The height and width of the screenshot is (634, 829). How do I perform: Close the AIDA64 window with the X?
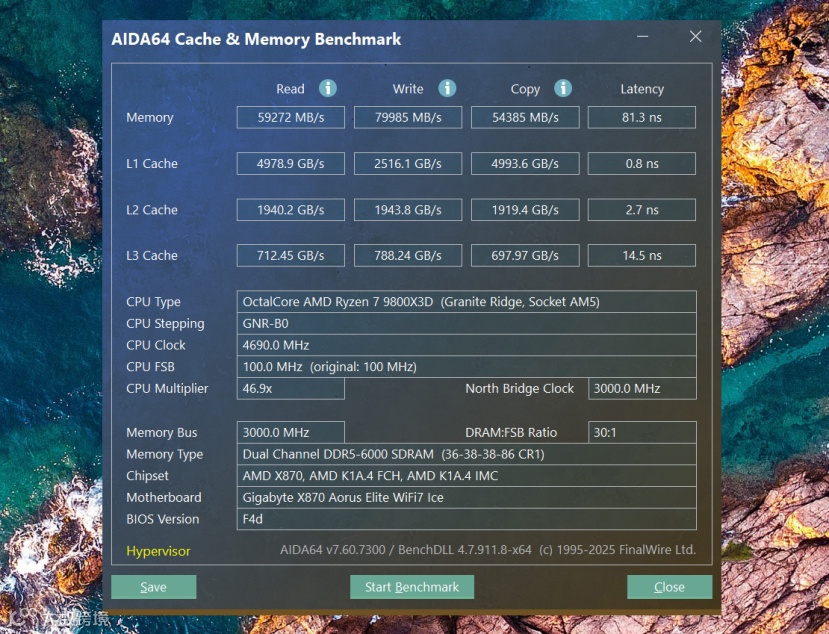point(696,36)
